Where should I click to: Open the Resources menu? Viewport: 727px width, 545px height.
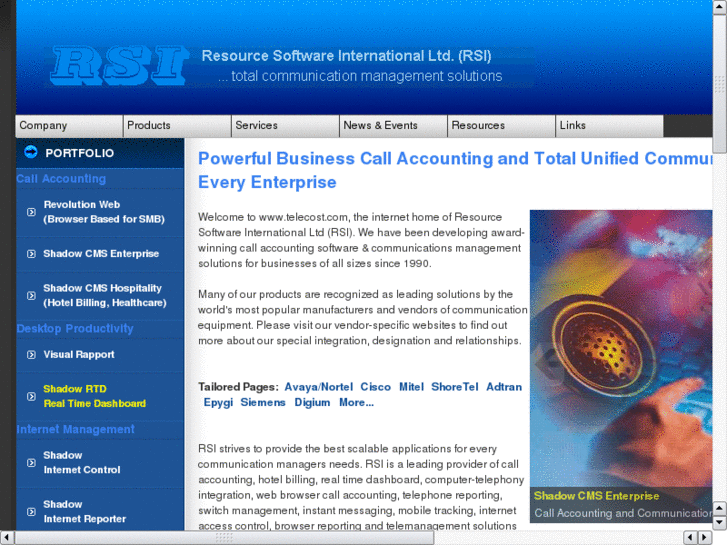coord(501,126)
